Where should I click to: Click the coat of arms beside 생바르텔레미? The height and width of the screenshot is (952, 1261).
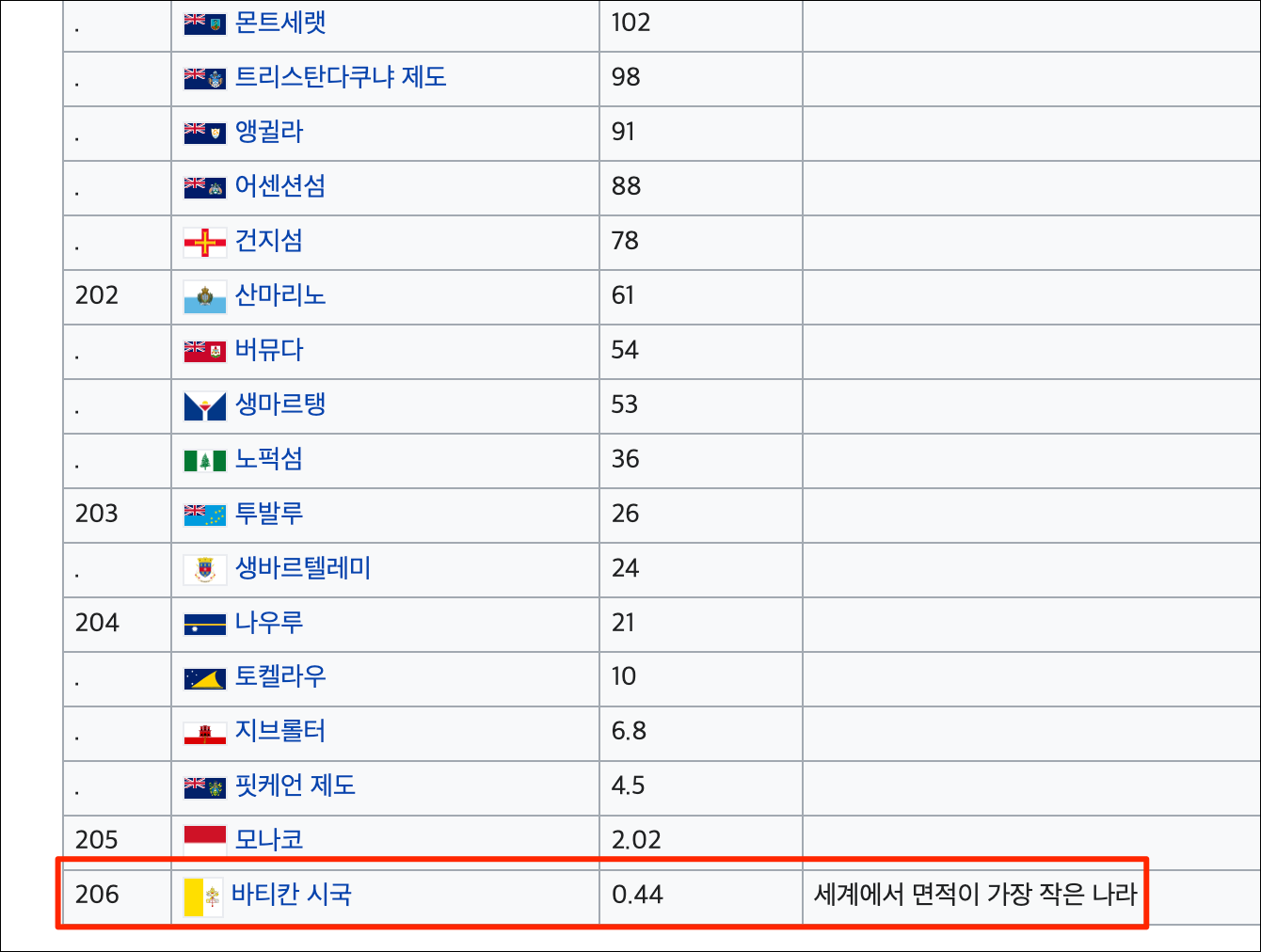[x=205, y=569]
